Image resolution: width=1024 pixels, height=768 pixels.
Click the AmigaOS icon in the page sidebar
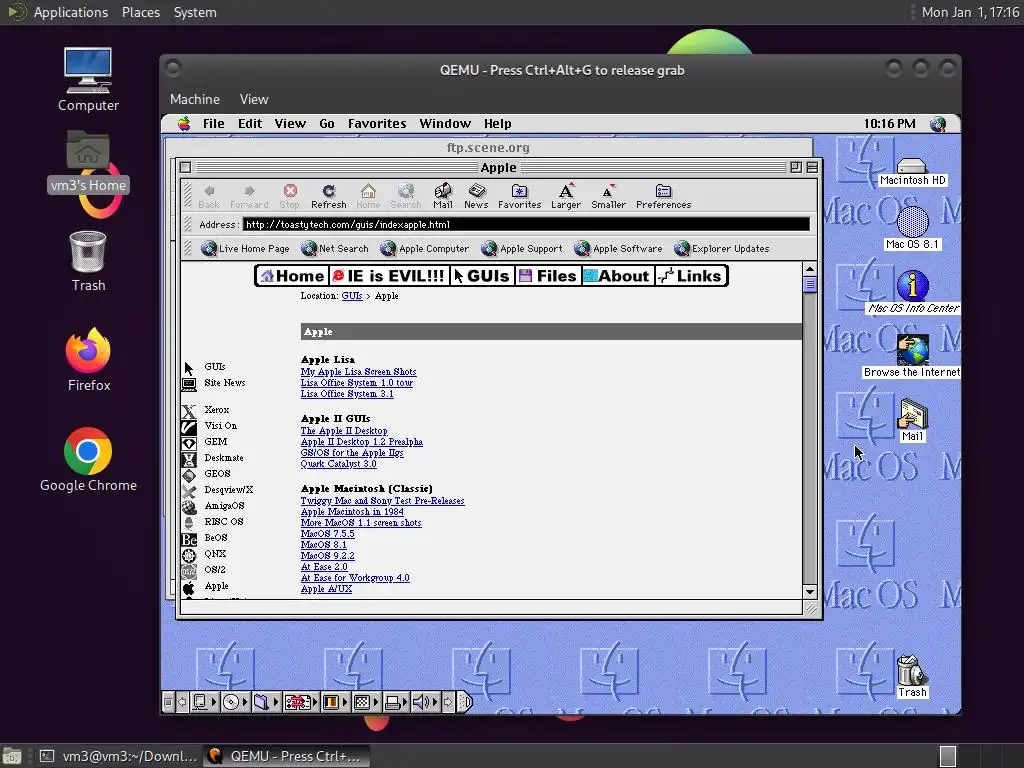pos(189,507)
